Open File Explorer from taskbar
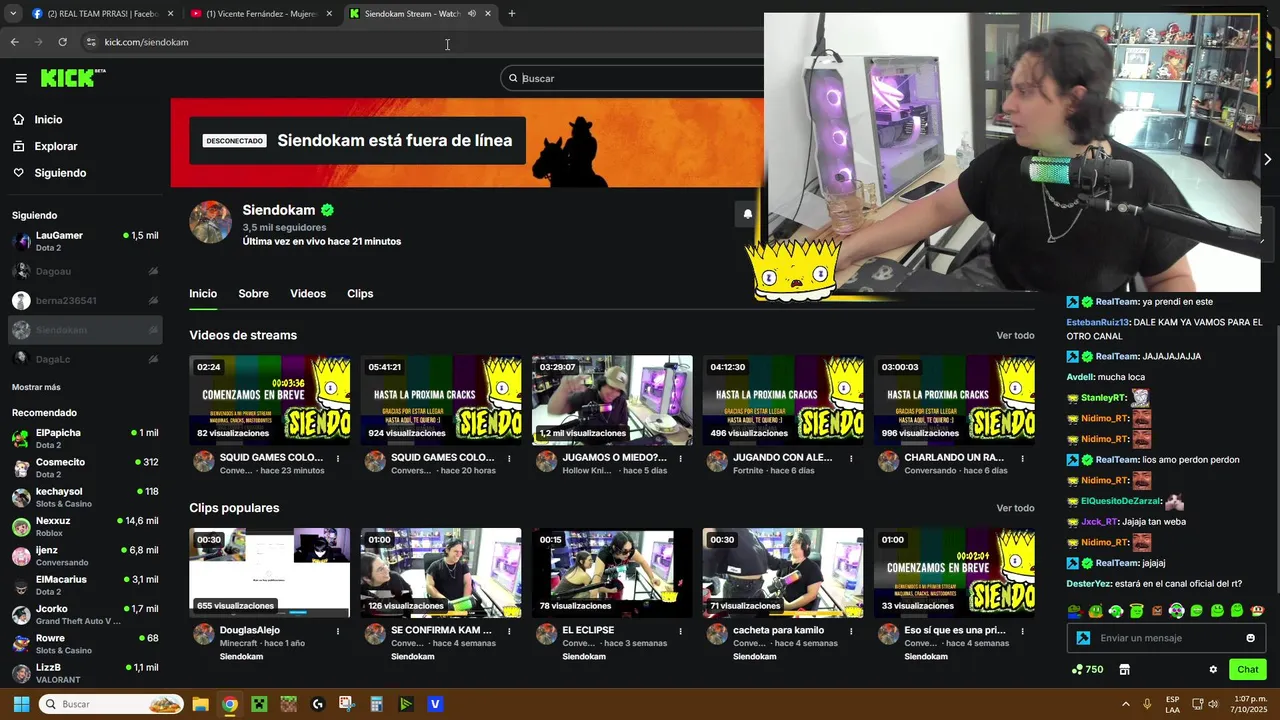Viewport: 1280px width, 720px height. tap(200, 704)
